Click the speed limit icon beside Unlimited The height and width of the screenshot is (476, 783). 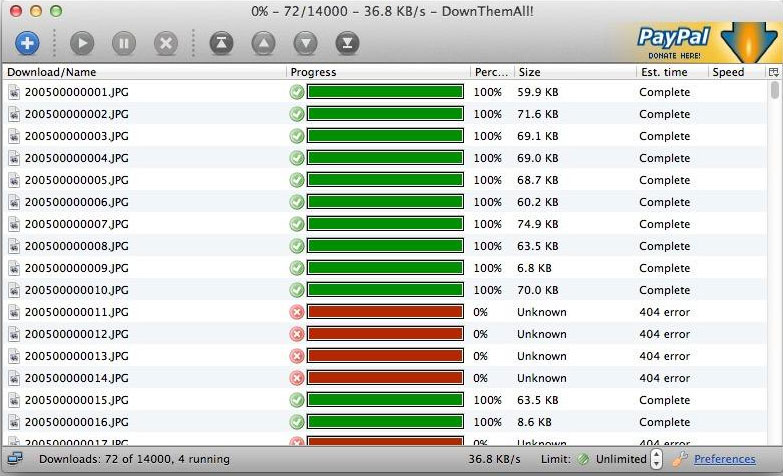coord(583,459)
